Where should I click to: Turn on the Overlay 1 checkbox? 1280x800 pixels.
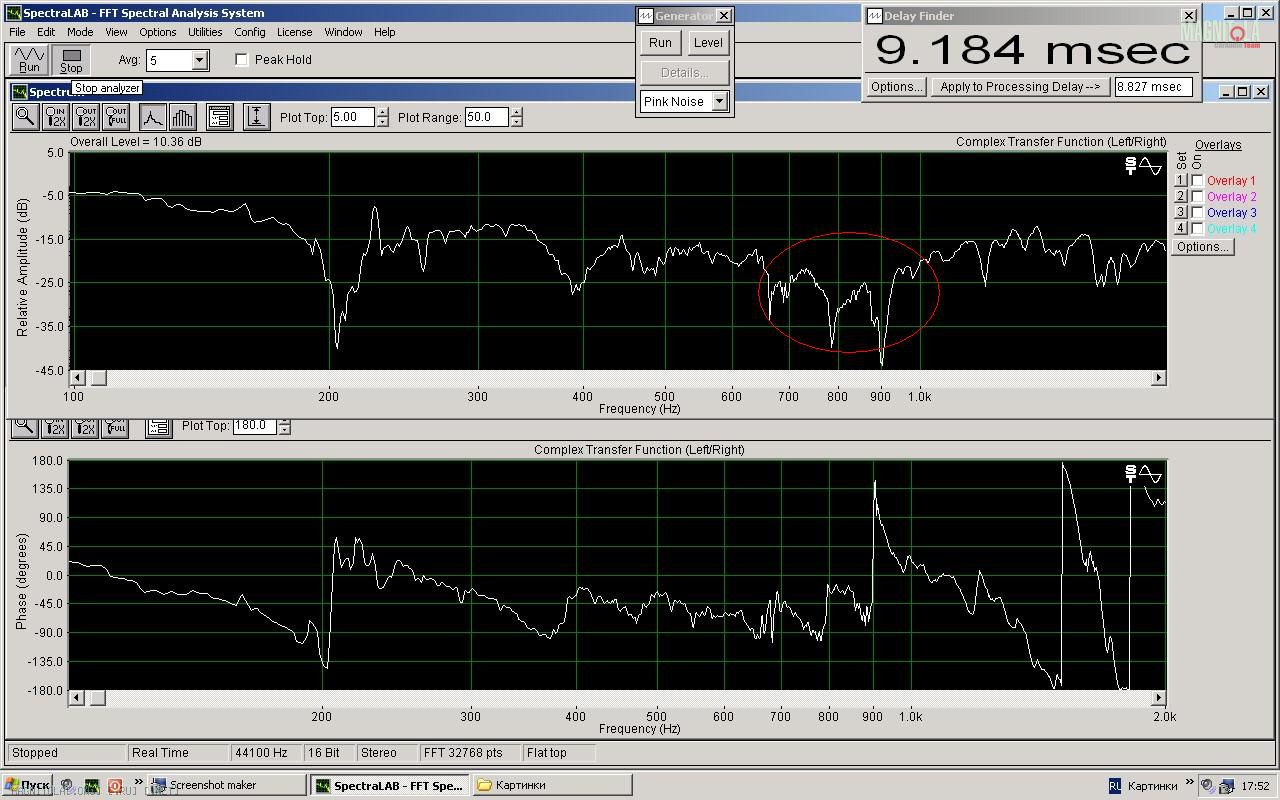click(1197, 181)
